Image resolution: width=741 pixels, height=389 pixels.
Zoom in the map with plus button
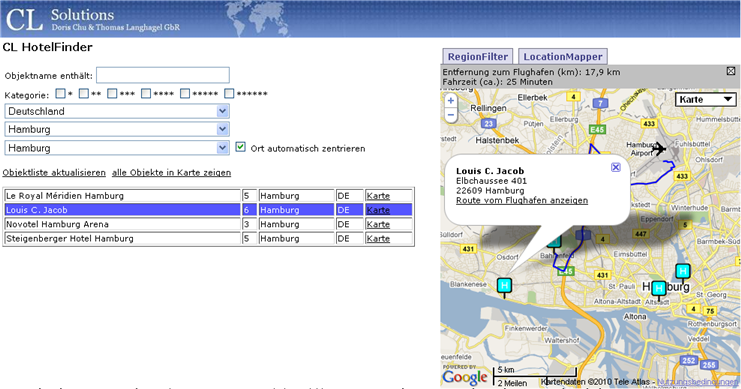[451, 100]
